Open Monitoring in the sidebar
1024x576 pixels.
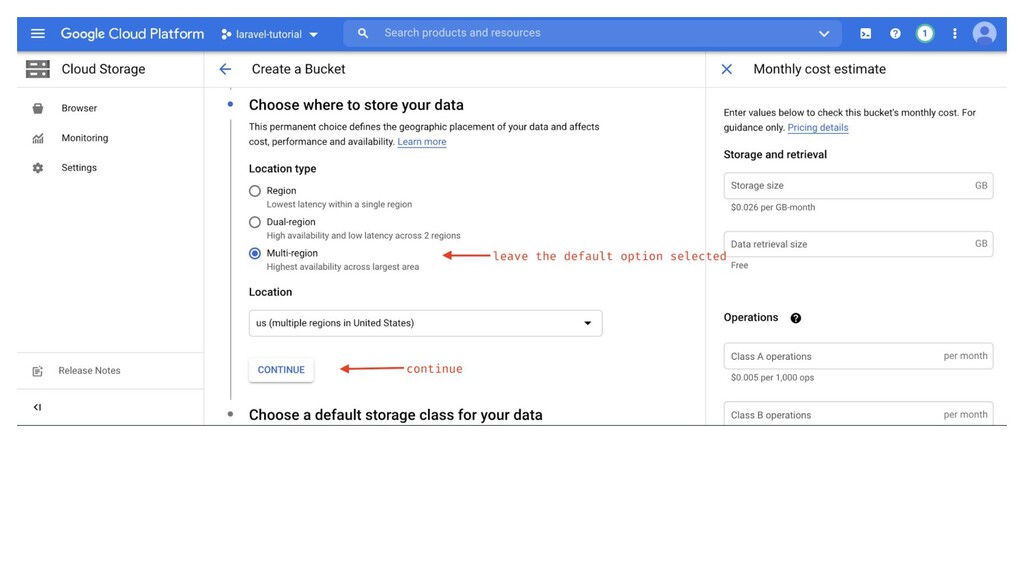click(x=85, y=138)
